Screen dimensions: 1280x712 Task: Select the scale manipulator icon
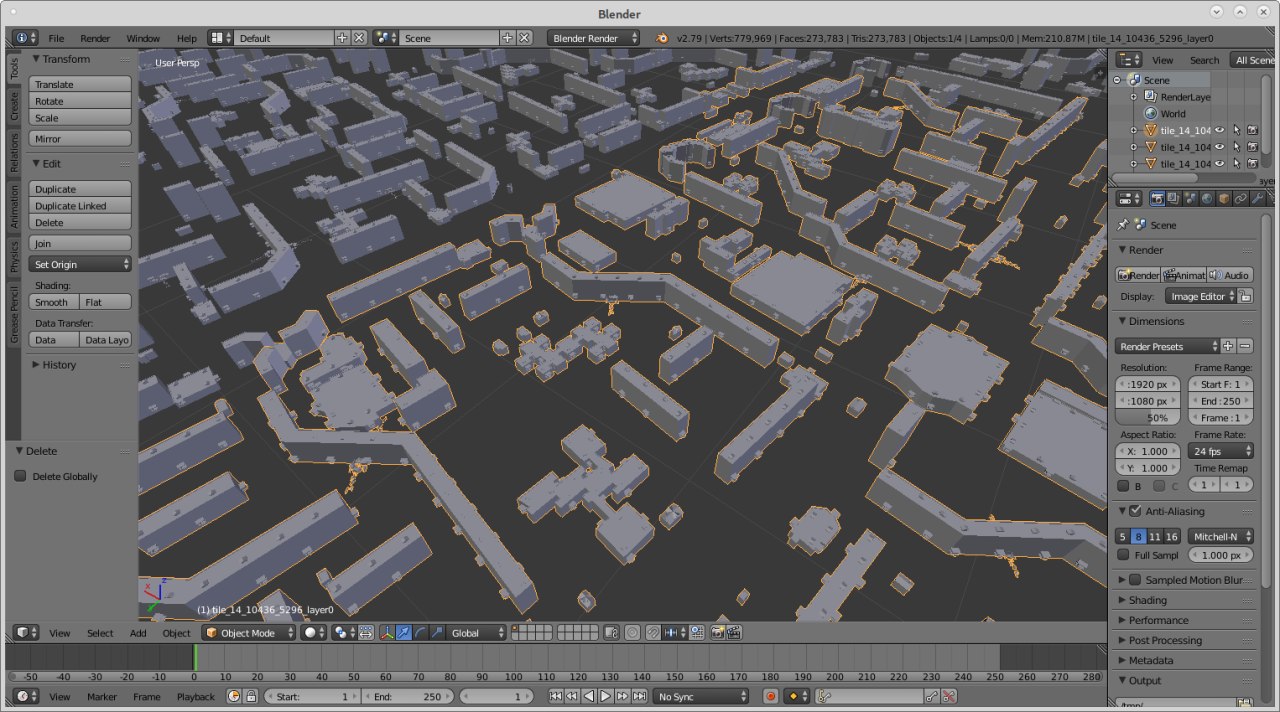tap(438, 633)
